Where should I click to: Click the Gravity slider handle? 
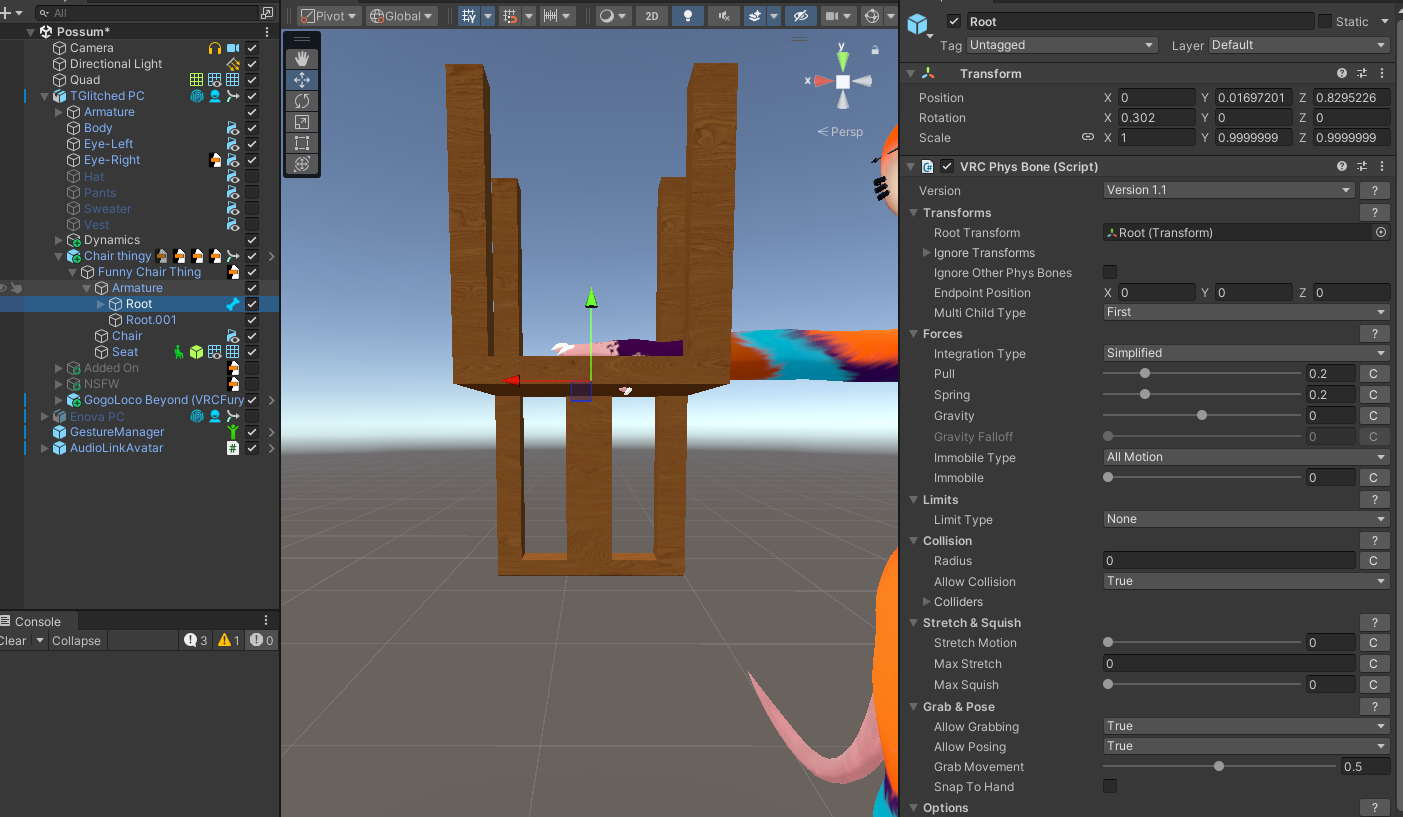tap(1202, 415)
